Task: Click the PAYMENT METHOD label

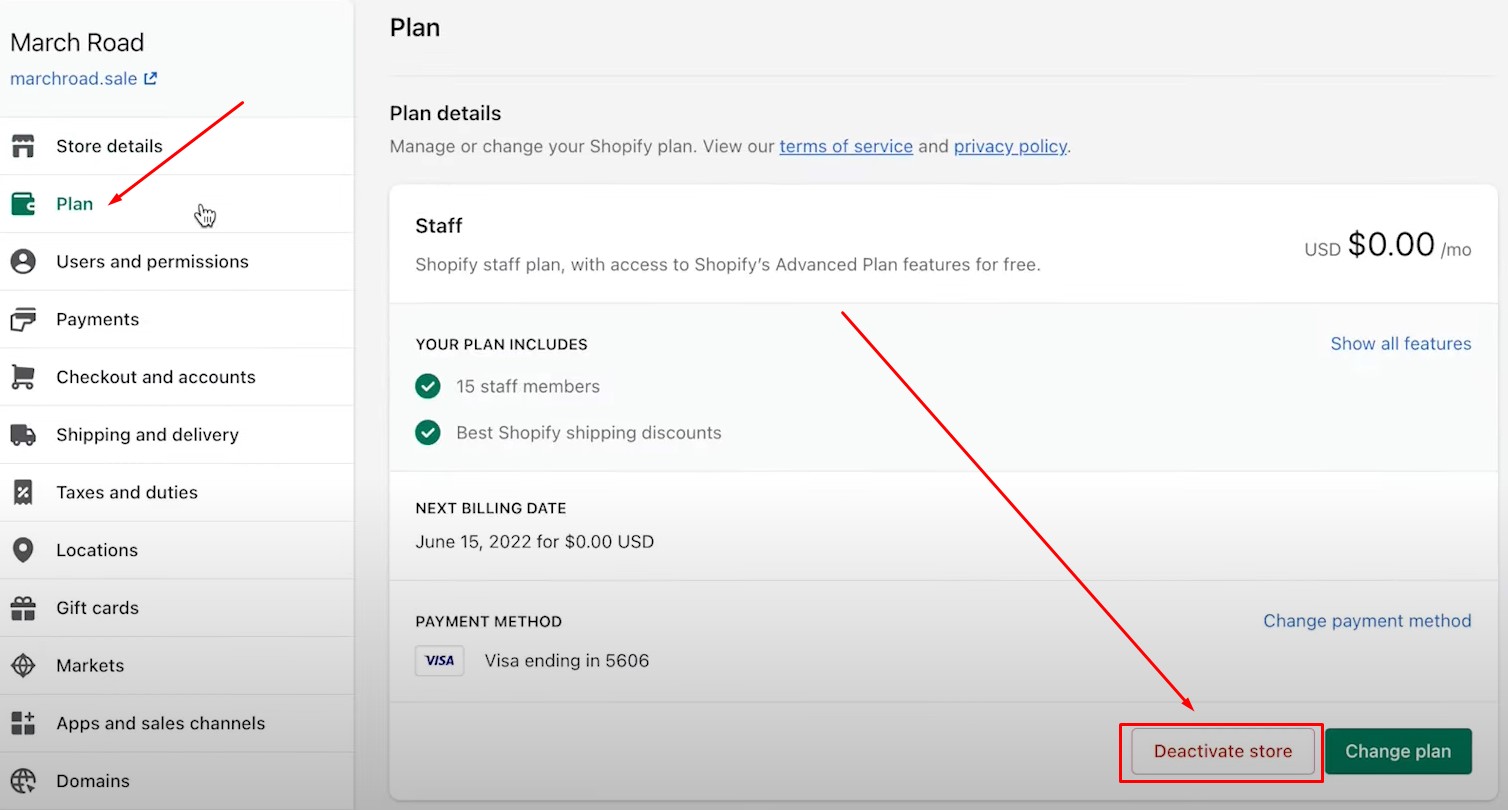Action: pyautogui.click(x=489, y=621)
